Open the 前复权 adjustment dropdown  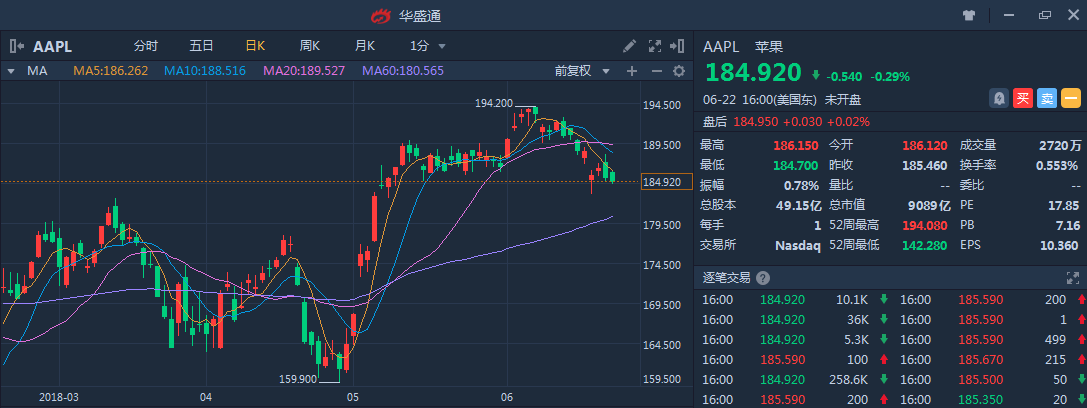(580, 71)
